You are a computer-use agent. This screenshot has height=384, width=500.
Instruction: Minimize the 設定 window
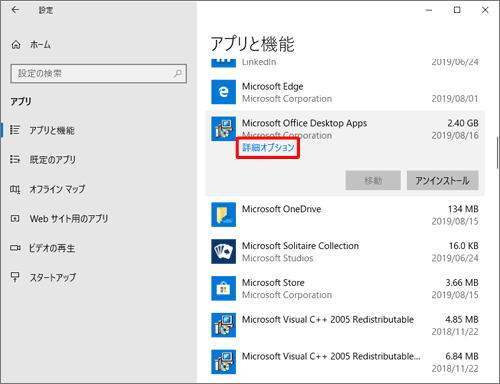(x=429, y=10)
